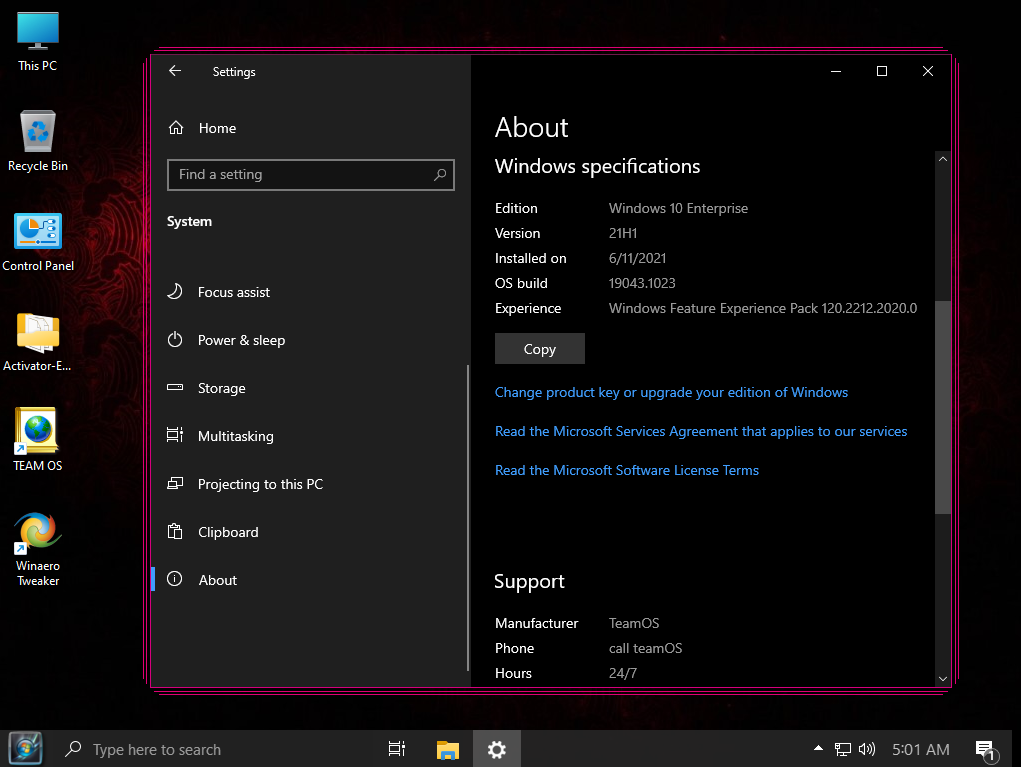The height and width of the screenshot is (767, 1021).
Task: Click the back arrow in Settings
Action: pos(175,71)
